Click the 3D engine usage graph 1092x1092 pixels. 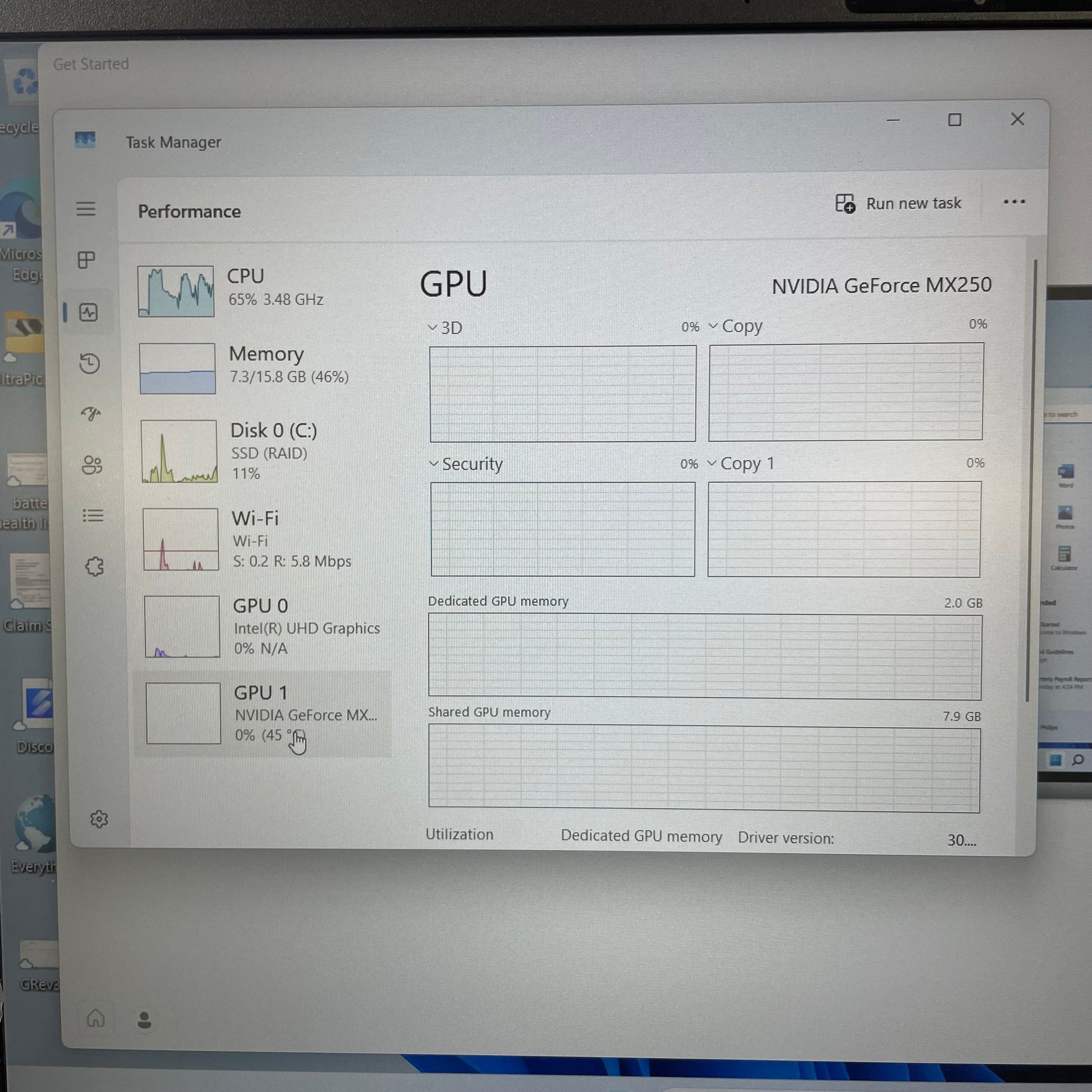(x=562, y=393)
